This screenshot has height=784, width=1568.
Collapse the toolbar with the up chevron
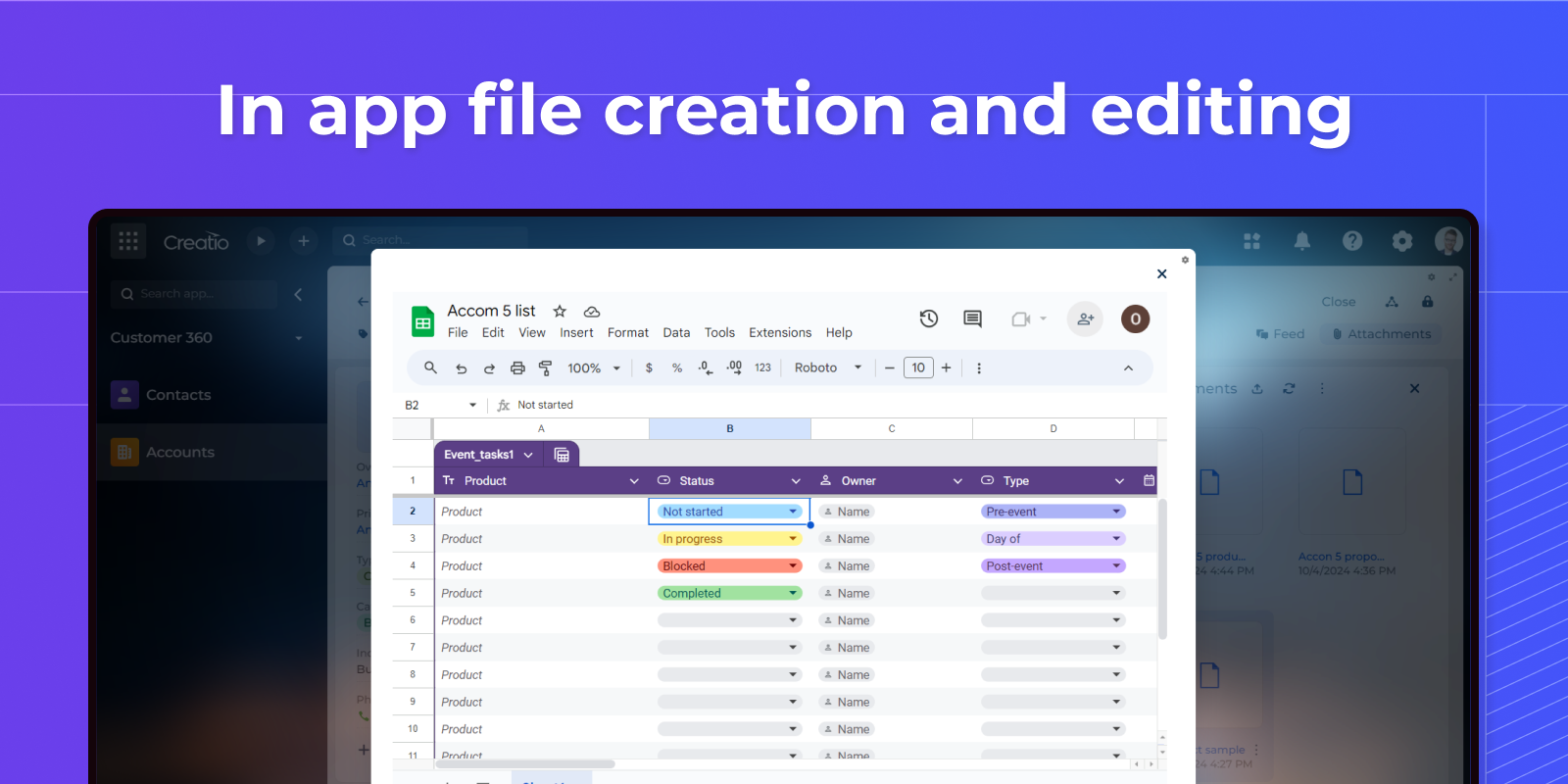pyautogui.click(x=1128, y=368)
